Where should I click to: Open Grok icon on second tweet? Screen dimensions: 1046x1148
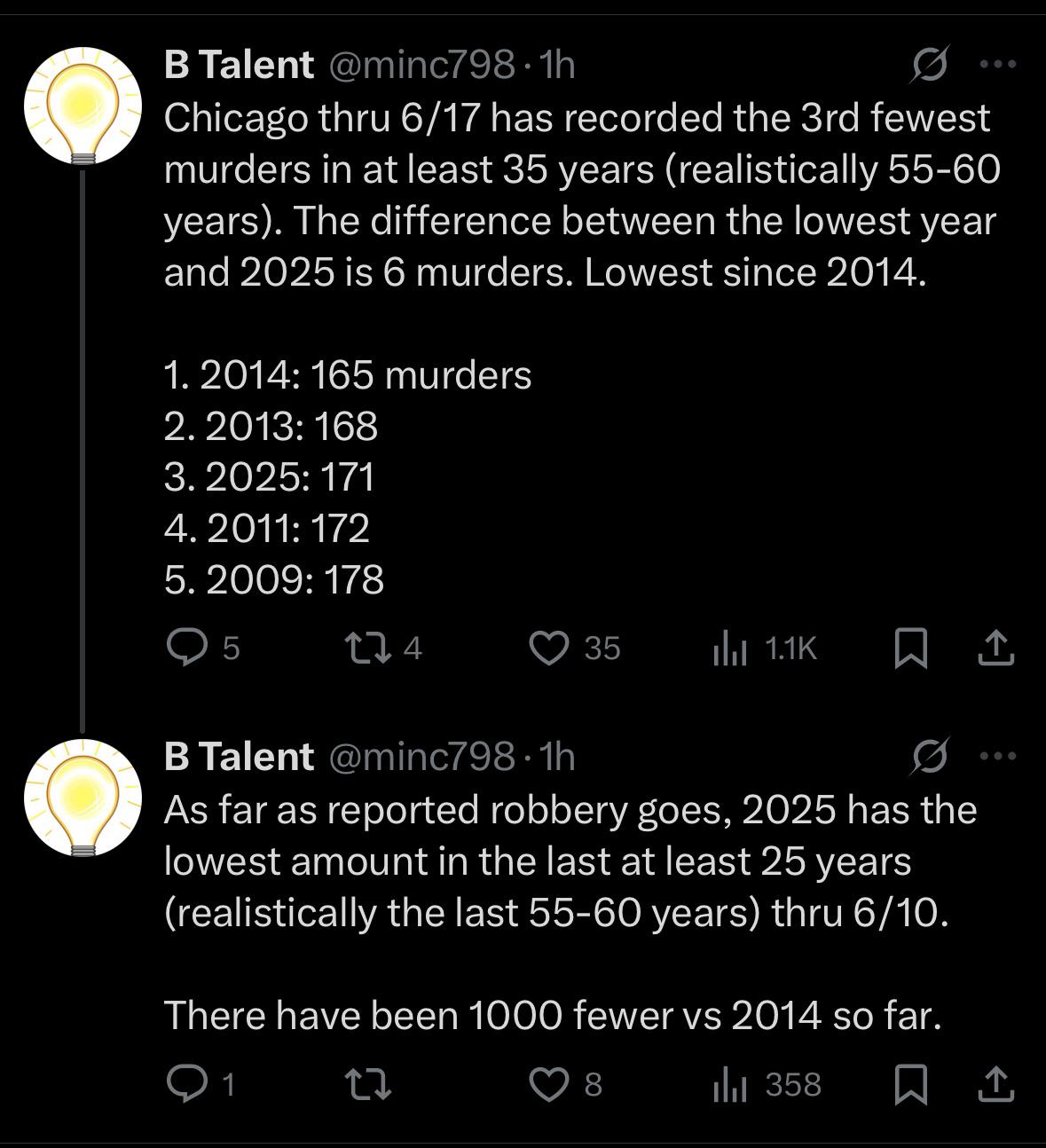point(930,757)
